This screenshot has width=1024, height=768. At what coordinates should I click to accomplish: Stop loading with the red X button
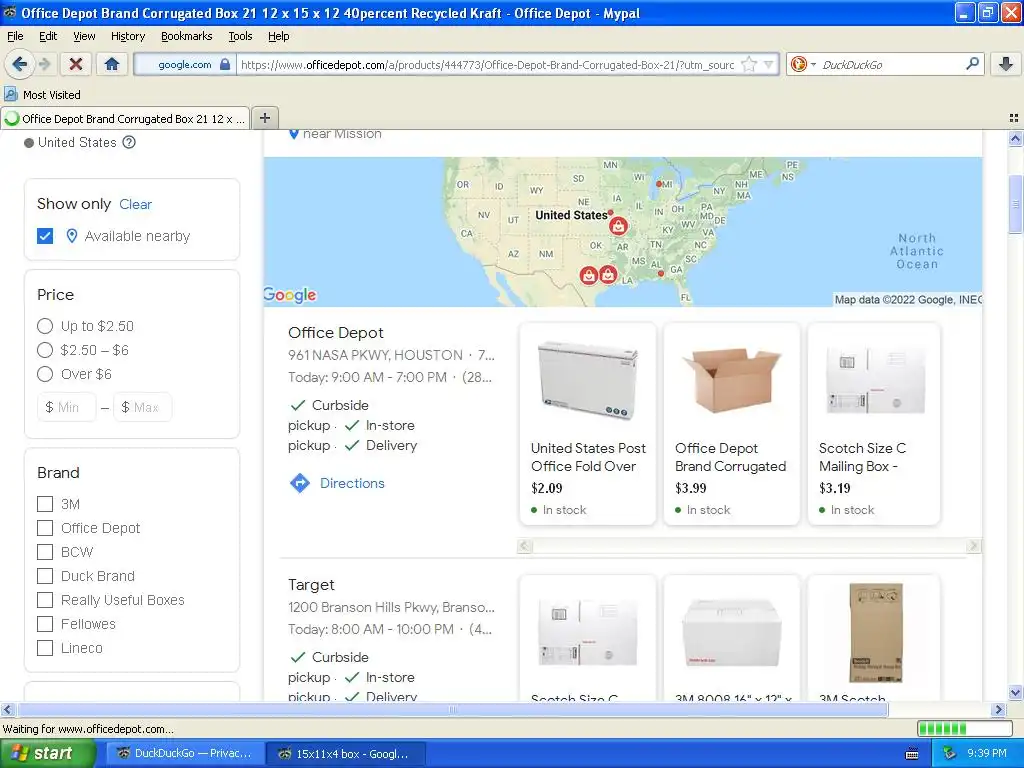pyautogui.click(x=76, y=64)
